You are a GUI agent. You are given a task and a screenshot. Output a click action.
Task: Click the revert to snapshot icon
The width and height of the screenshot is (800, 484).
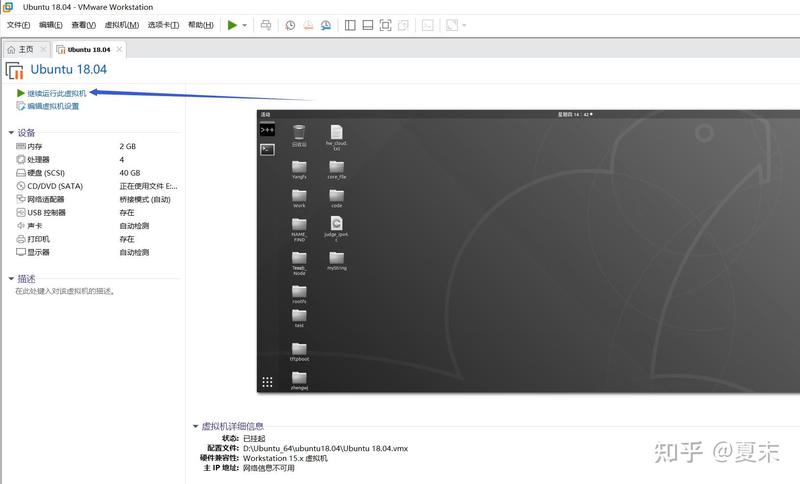coord(308,25)
